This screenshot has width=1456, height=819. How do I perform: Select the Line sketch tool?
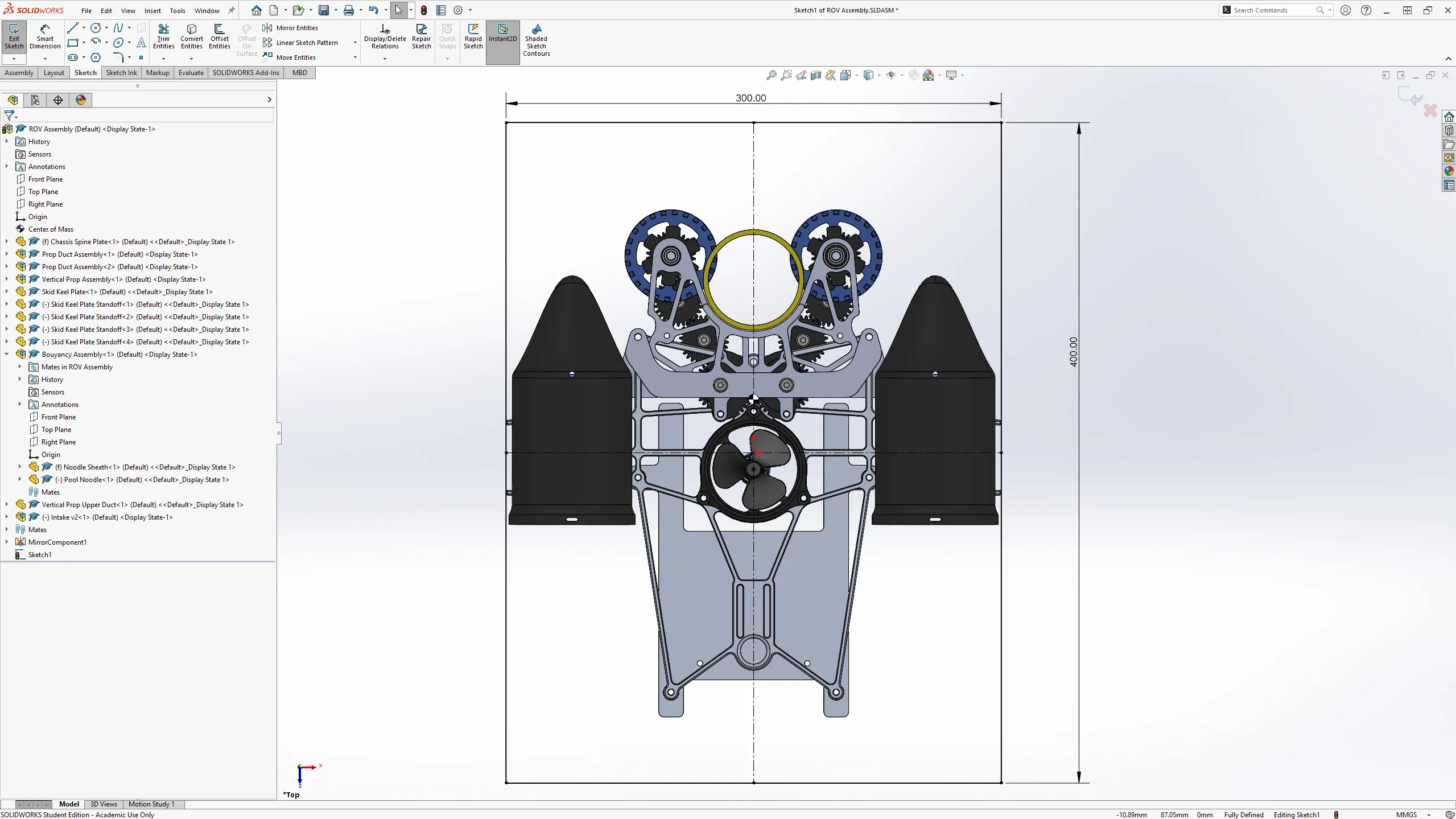[x=72, y=28]
